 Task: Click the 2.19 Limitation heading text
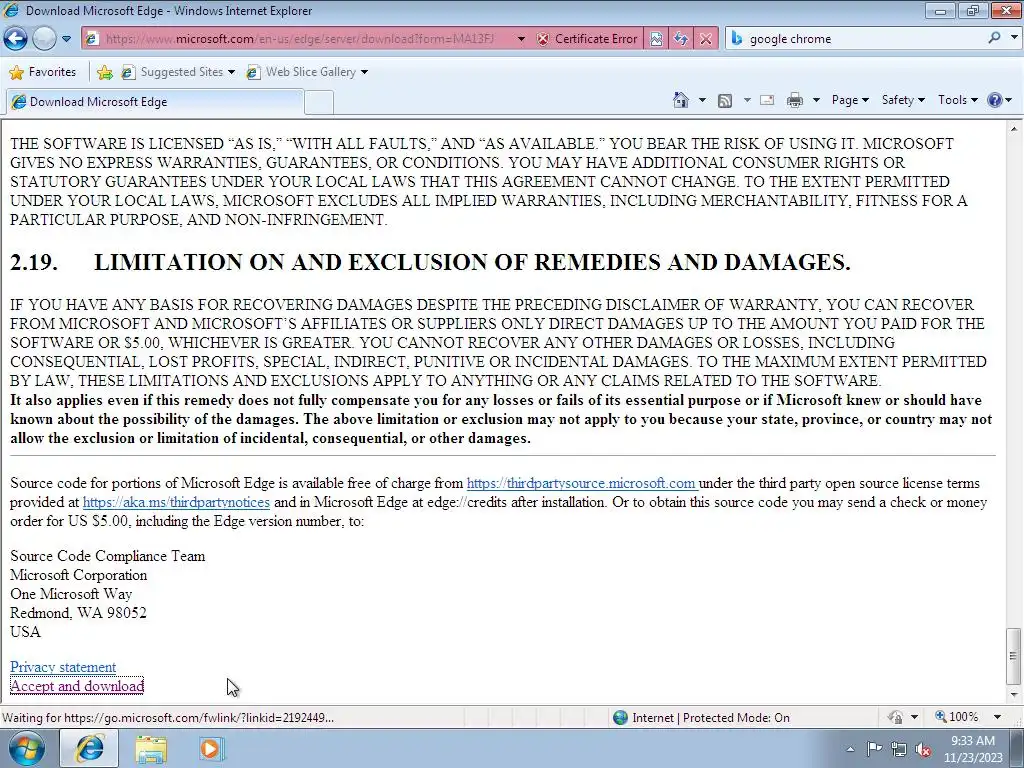430,262
